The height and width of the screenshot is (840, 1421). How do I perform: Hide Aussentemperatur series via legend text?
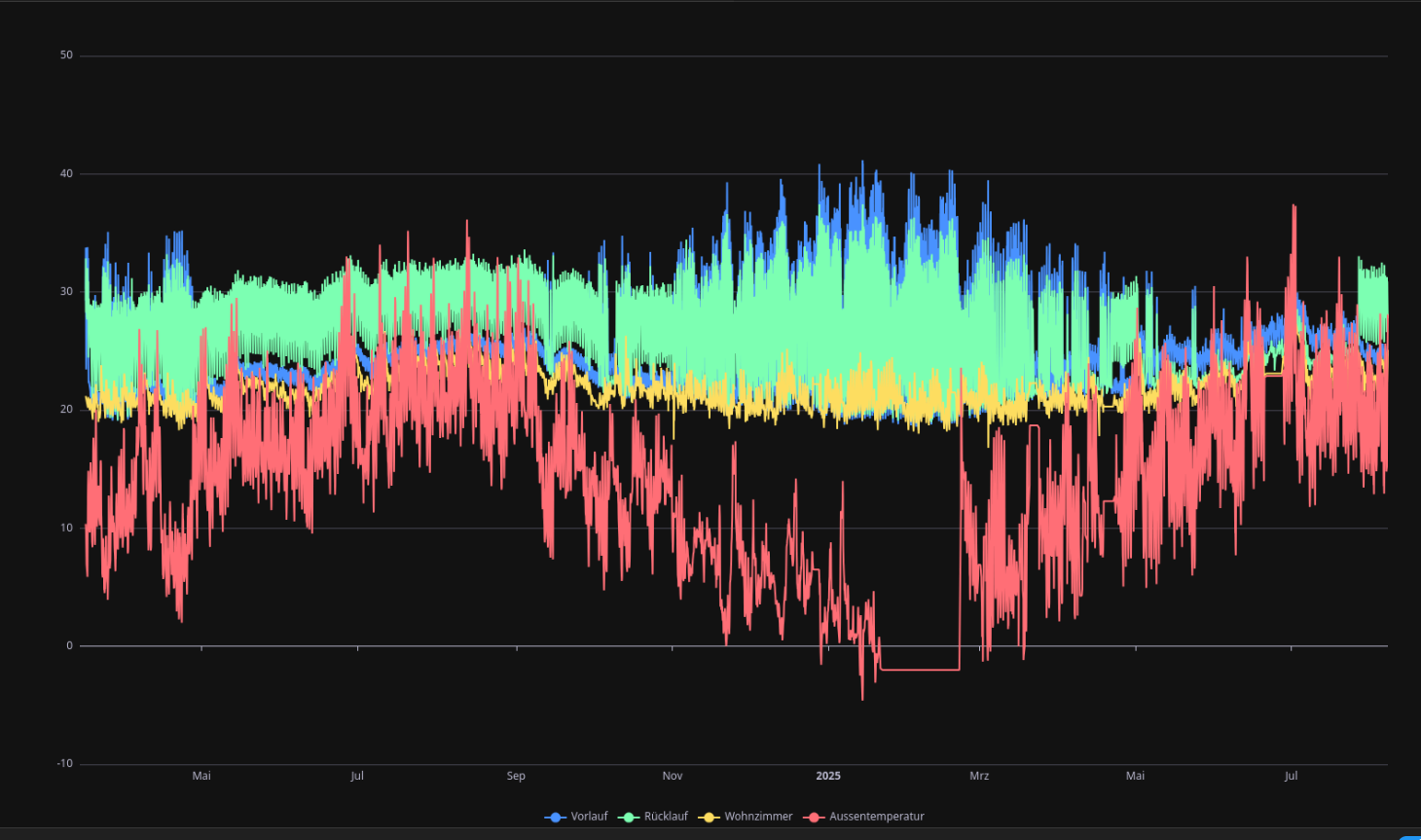(x=876, y=817)
